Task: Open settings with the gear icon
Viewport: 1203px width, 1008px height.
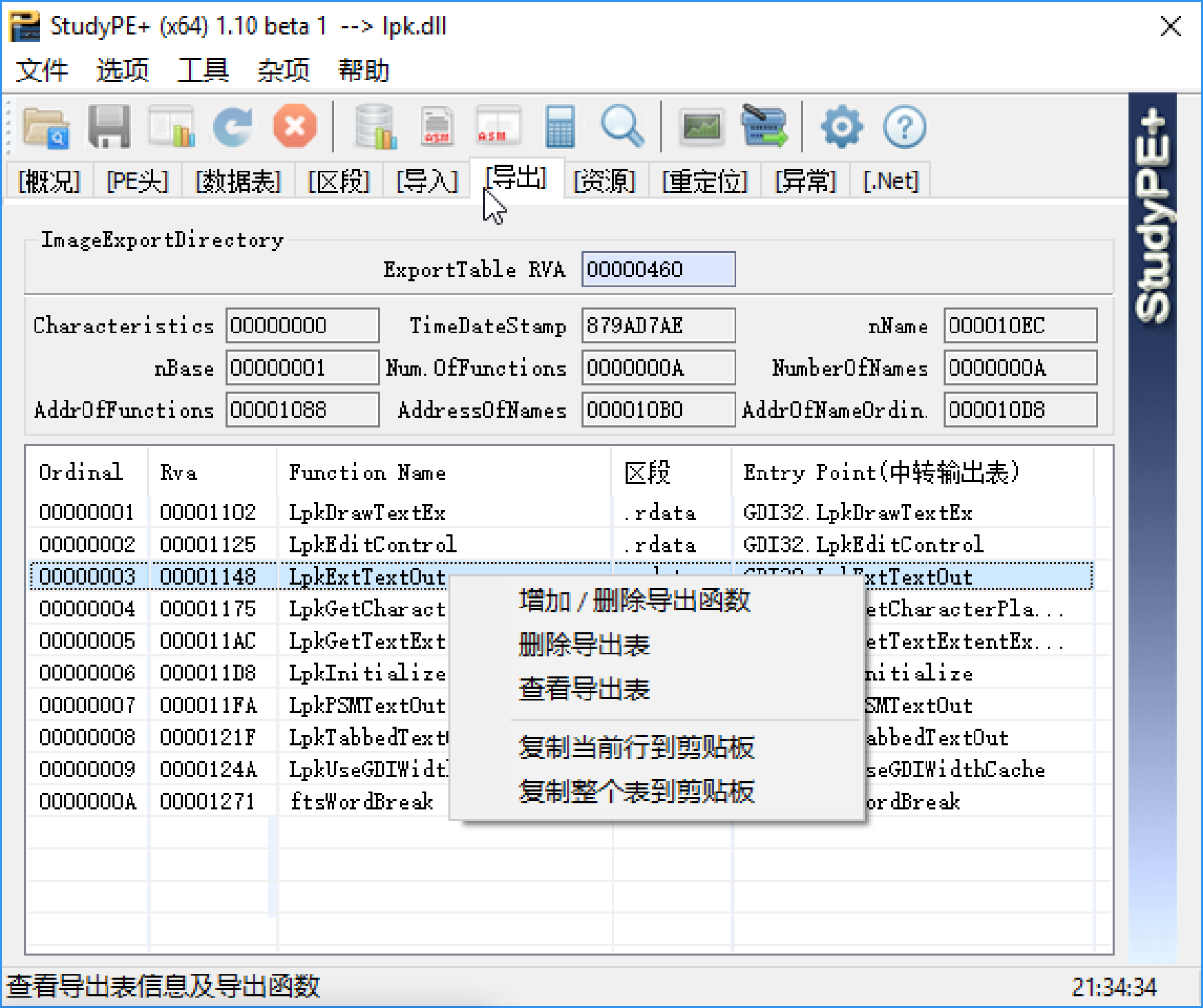Action: [842, 127]
